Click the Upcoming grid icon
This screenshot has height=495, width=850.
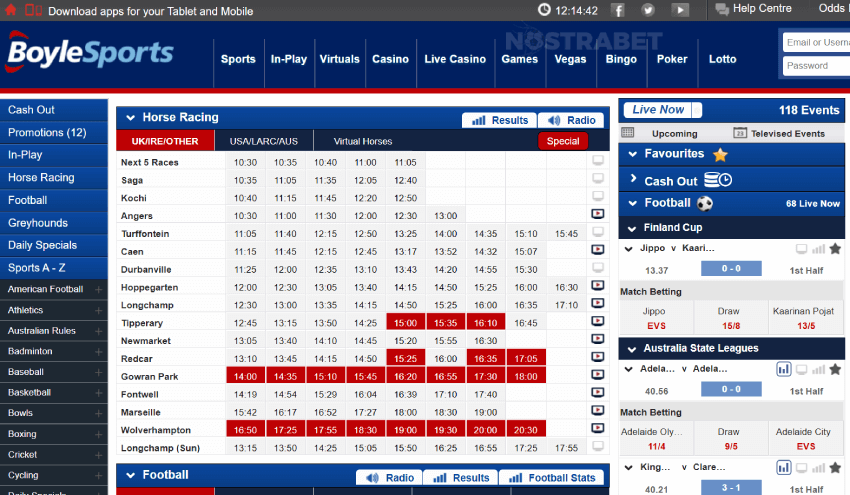627,133
